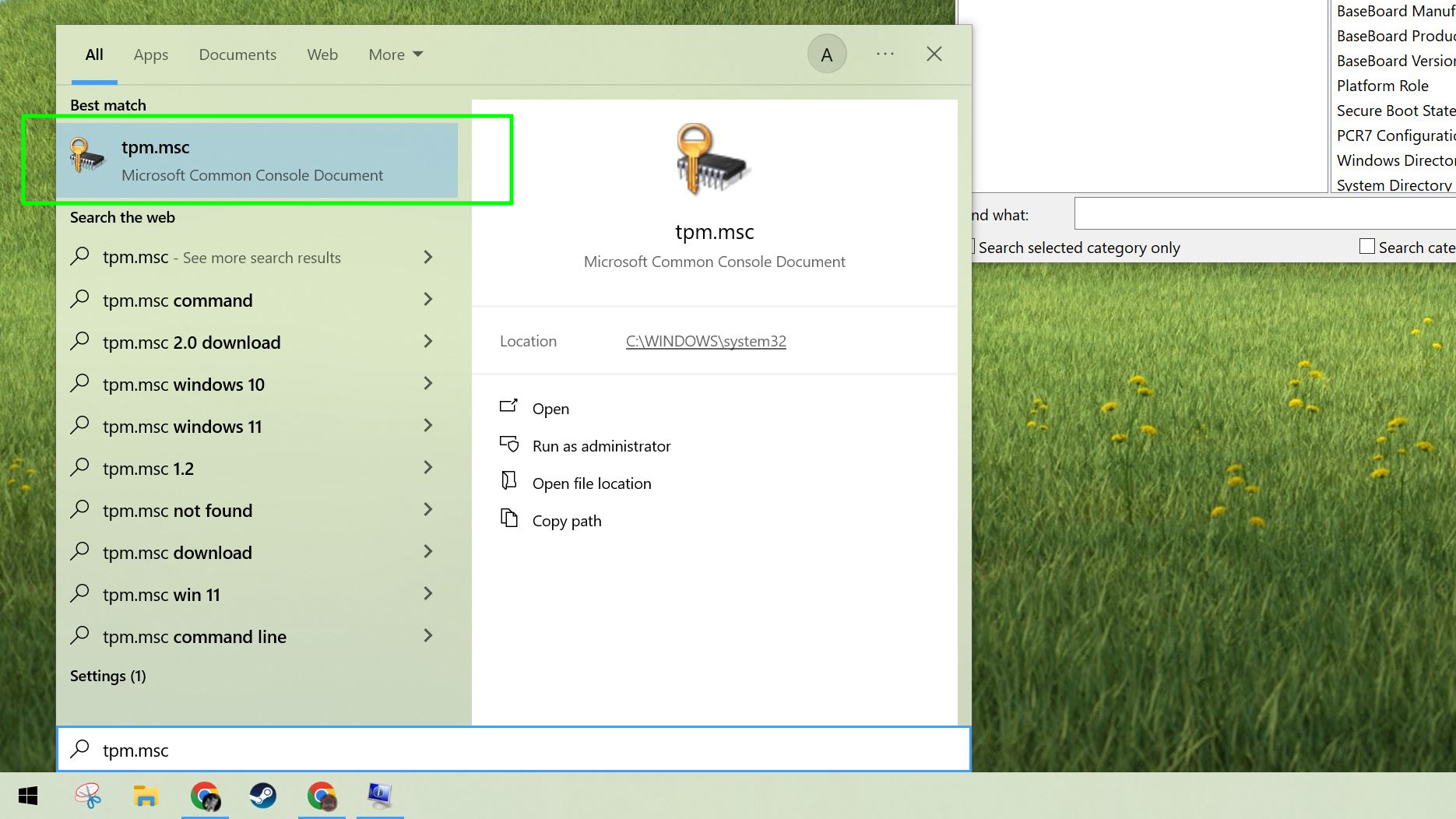This screenshot has height=819, width=1456.
Task: Open the three-dot options menu
Action: [885, 54]
